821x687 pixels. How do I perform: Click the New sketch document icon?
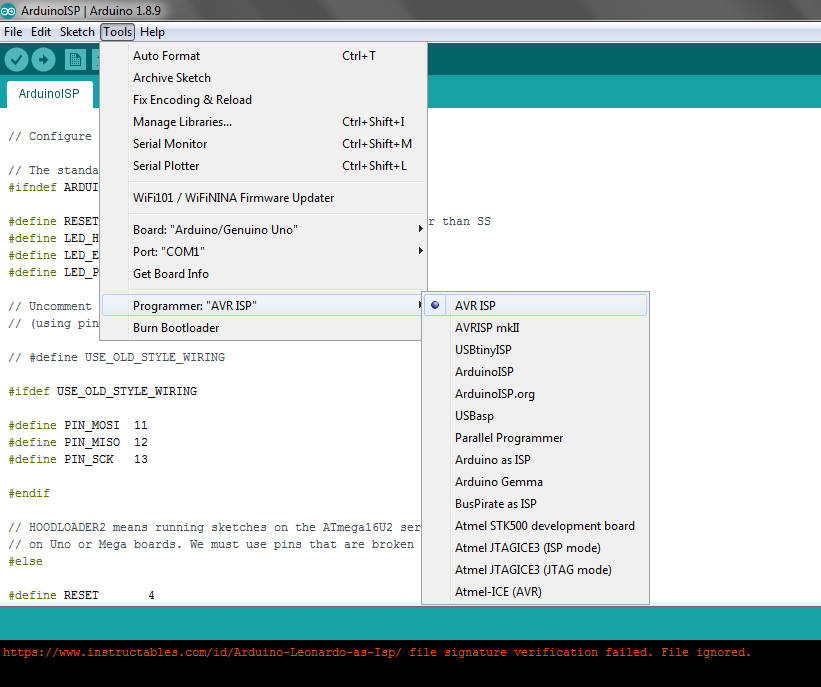pos(75,60)
